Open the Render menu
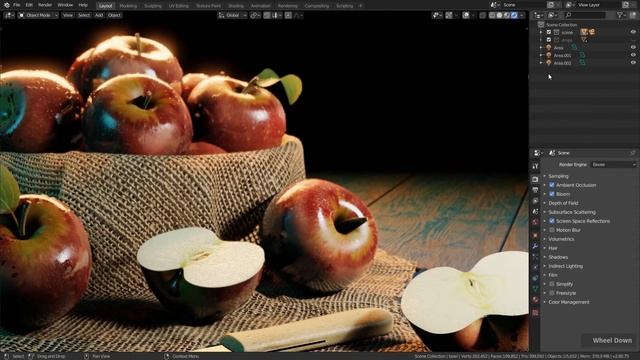The image size is (640, 360). point(45,5)
